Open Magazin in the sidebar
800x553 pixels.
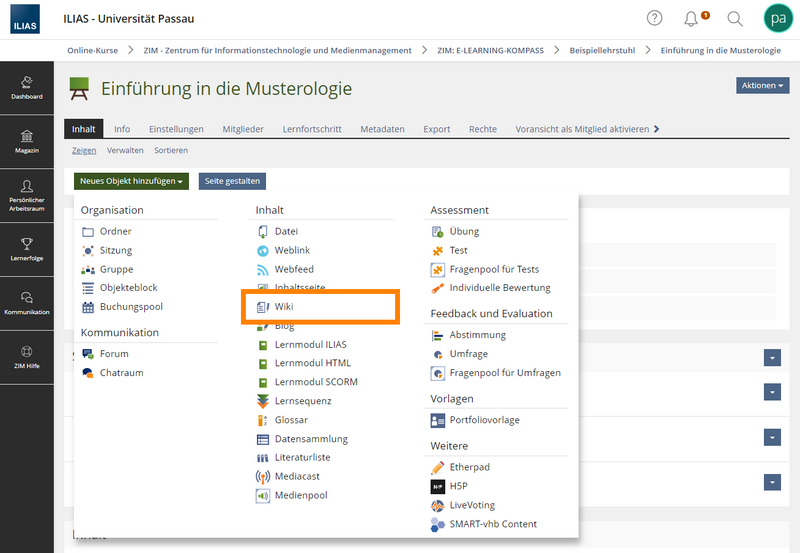click(27, 142)
